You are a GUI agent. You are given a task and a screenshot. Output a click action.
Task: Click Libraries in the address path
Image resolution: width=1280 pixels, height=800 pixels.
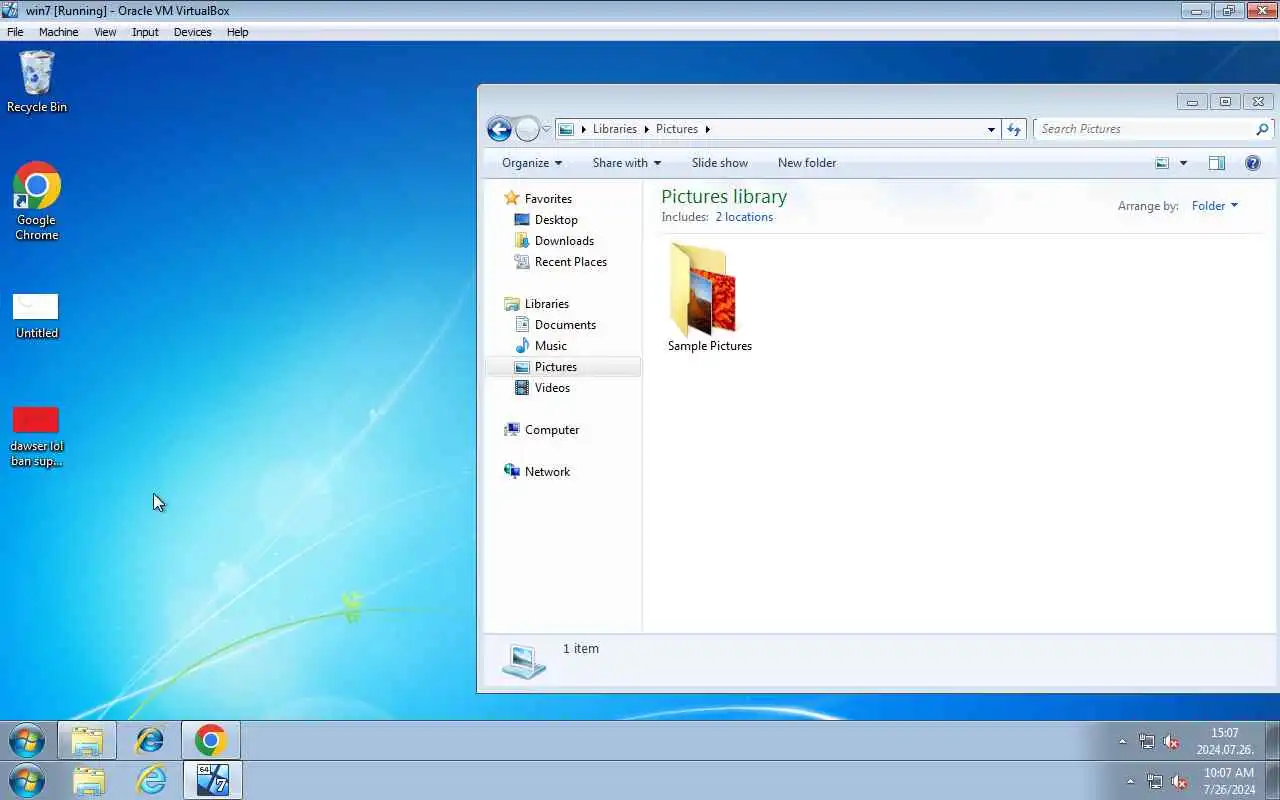click(614, 129)
